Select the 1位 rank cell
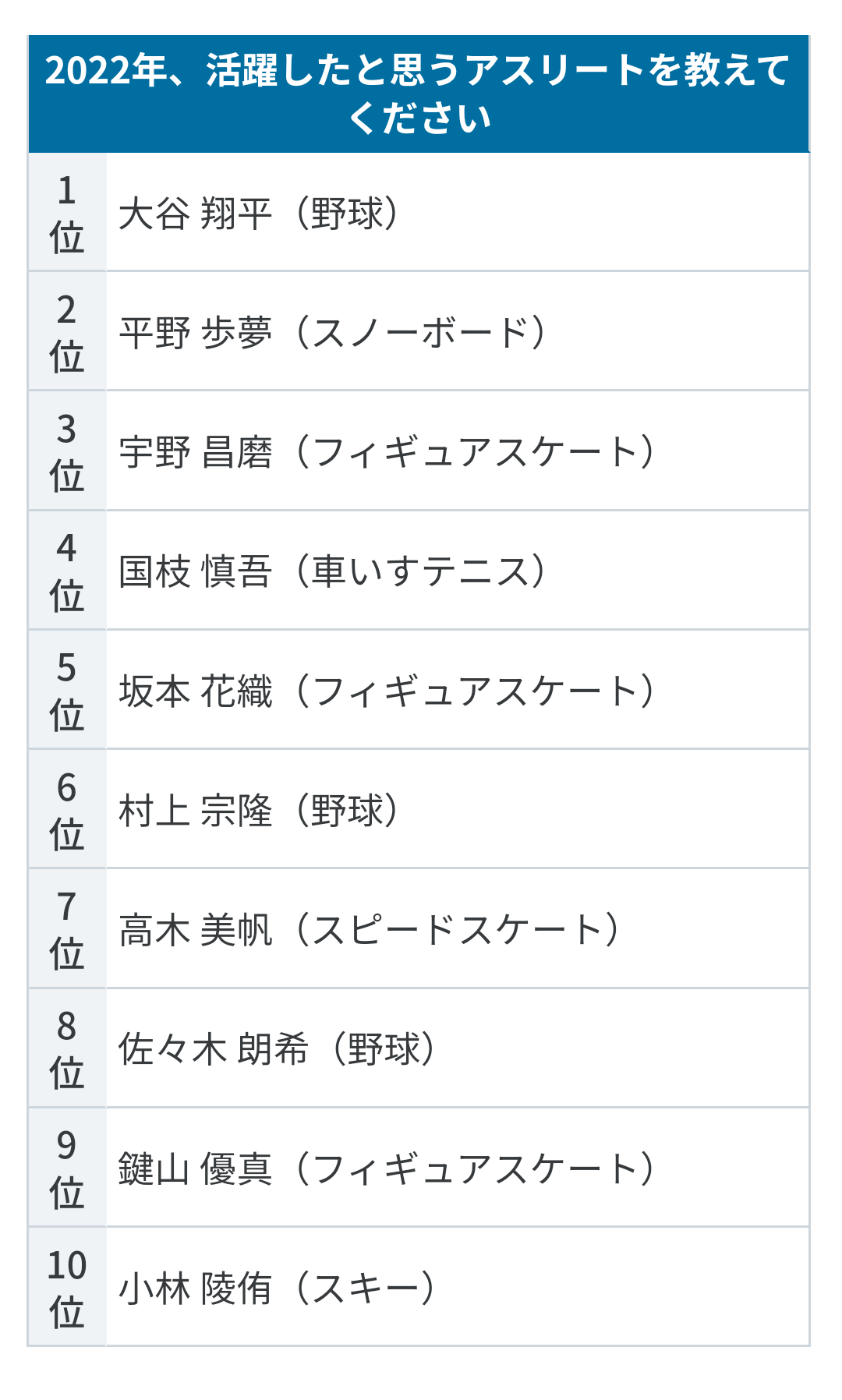The height and width of the screenshot is (1400, 842). [x=67, y=212]
